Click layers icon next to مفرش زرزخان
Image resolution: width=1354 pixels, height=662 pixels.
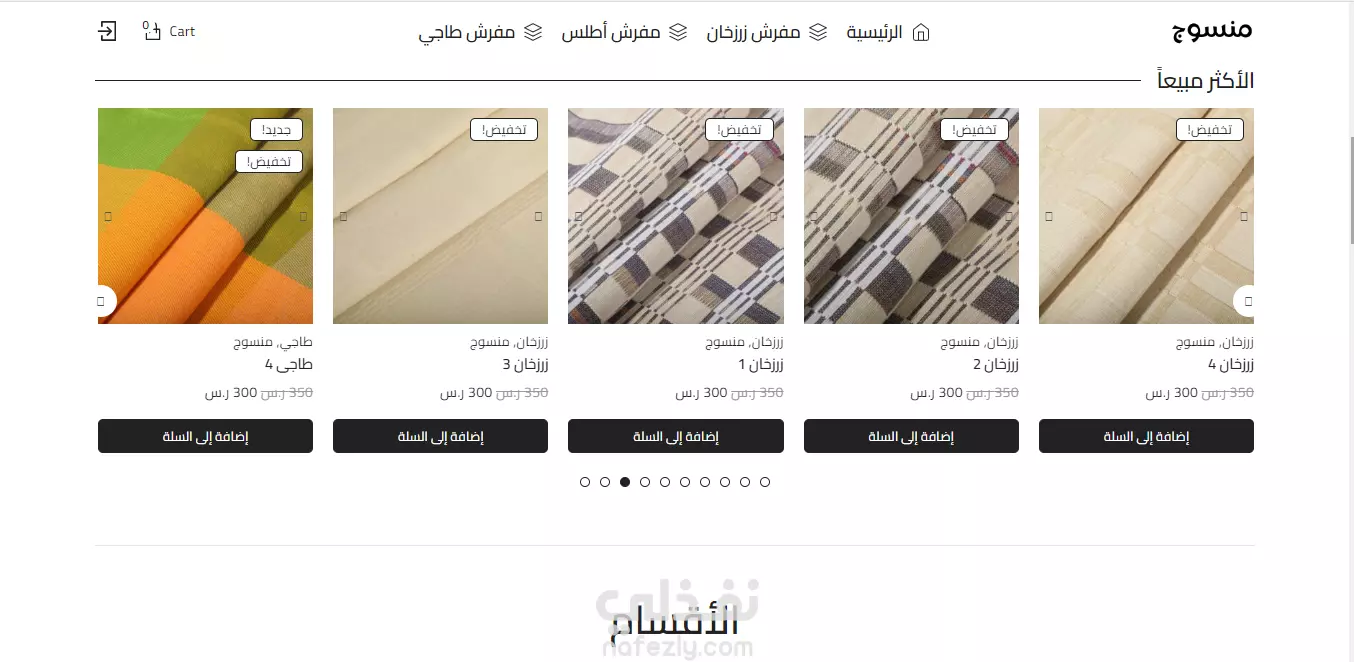pos(818,32)
